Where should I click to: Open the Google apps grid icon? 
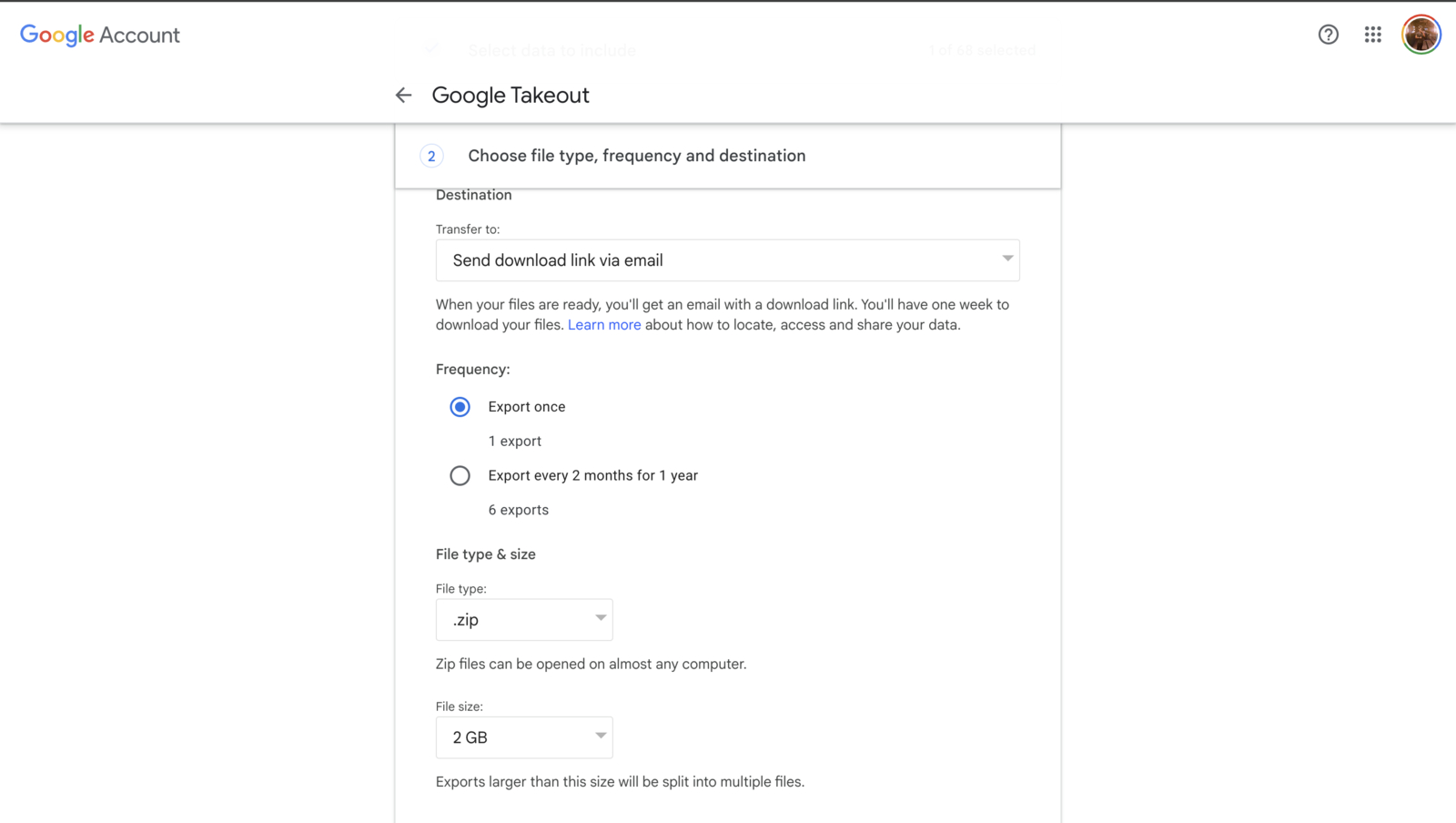(1372, 35)
